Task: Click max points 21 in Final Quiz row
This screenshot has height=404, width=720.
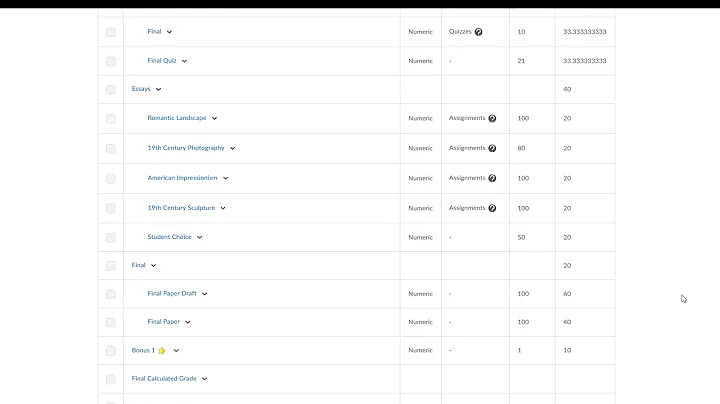Action: coord(521,61)
